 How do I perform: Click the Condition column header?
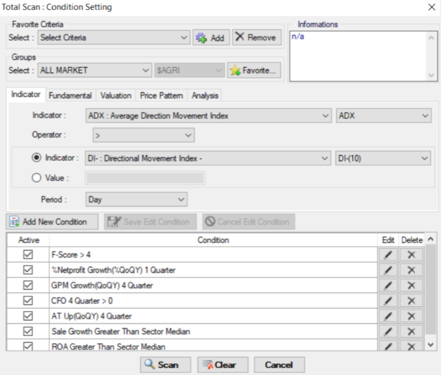213,240
